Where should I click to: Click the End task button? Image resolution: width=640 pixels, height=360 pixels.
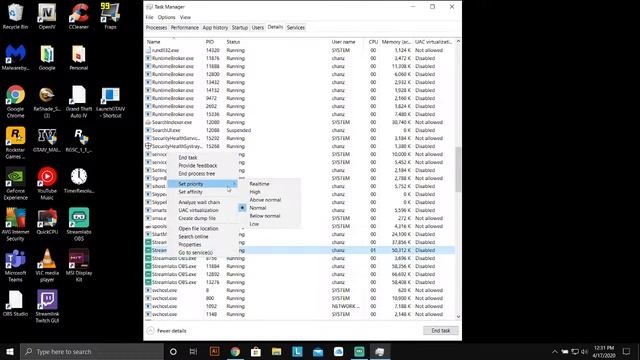(440, 331)
